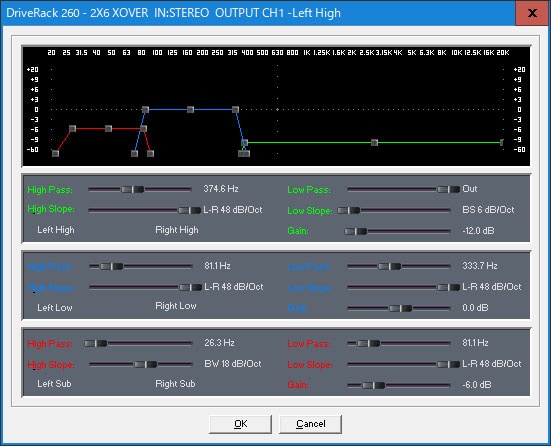
Task: Click the "-6.0 dB" gain value
Action: tap(477, 385)
